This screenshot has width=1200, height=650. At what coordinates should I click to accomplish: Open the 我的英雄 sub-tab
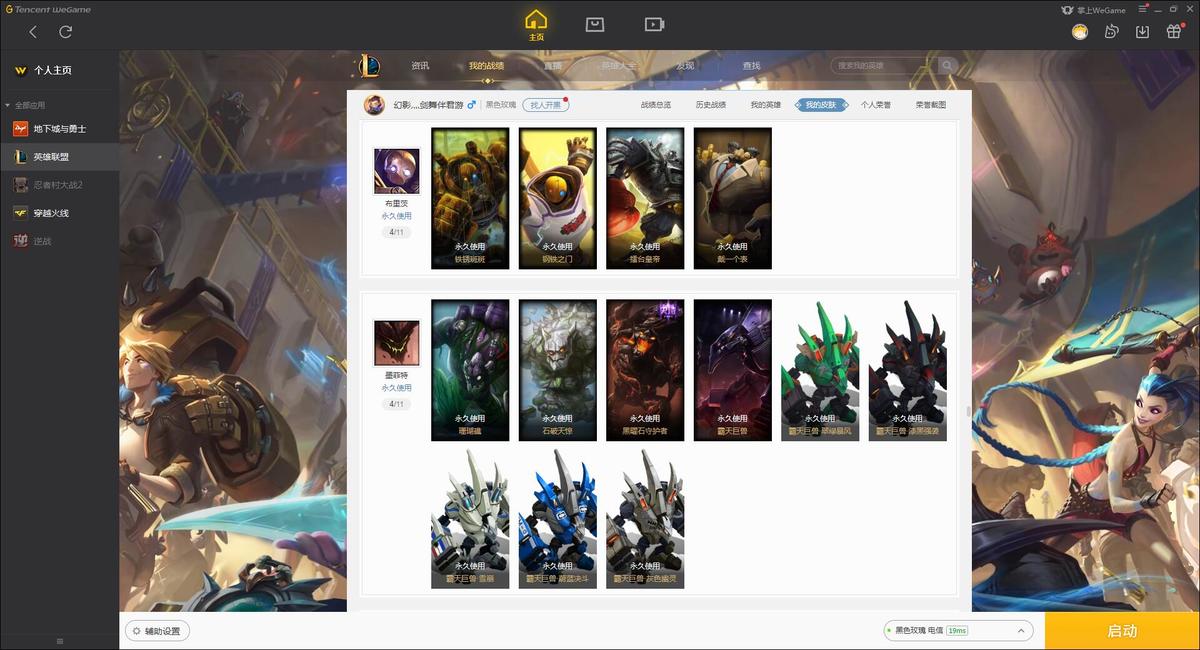(x=766, y=105)
